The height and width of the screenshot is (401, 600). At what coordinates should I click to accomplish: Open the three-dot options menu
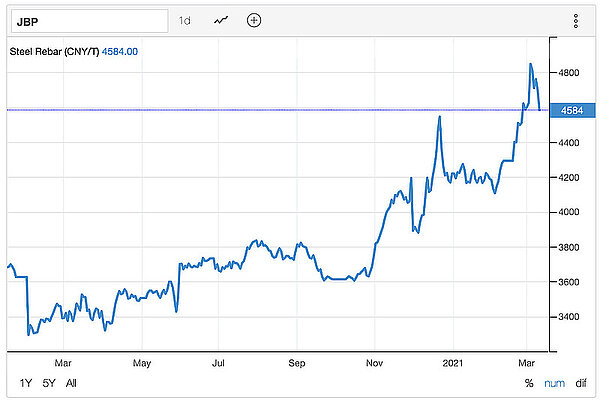click(575, 21)
